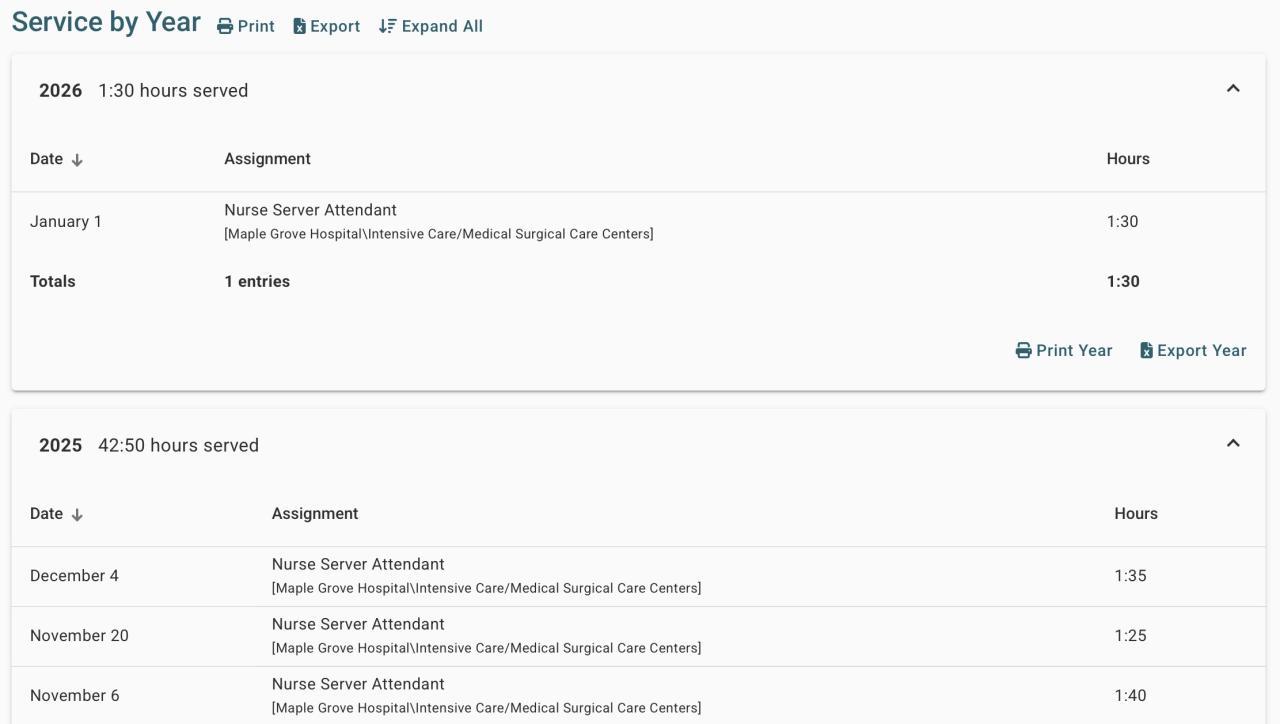The image size is (1280, 724).
Task: Click the Service by Year heading
Action: (x=106, y=22)
